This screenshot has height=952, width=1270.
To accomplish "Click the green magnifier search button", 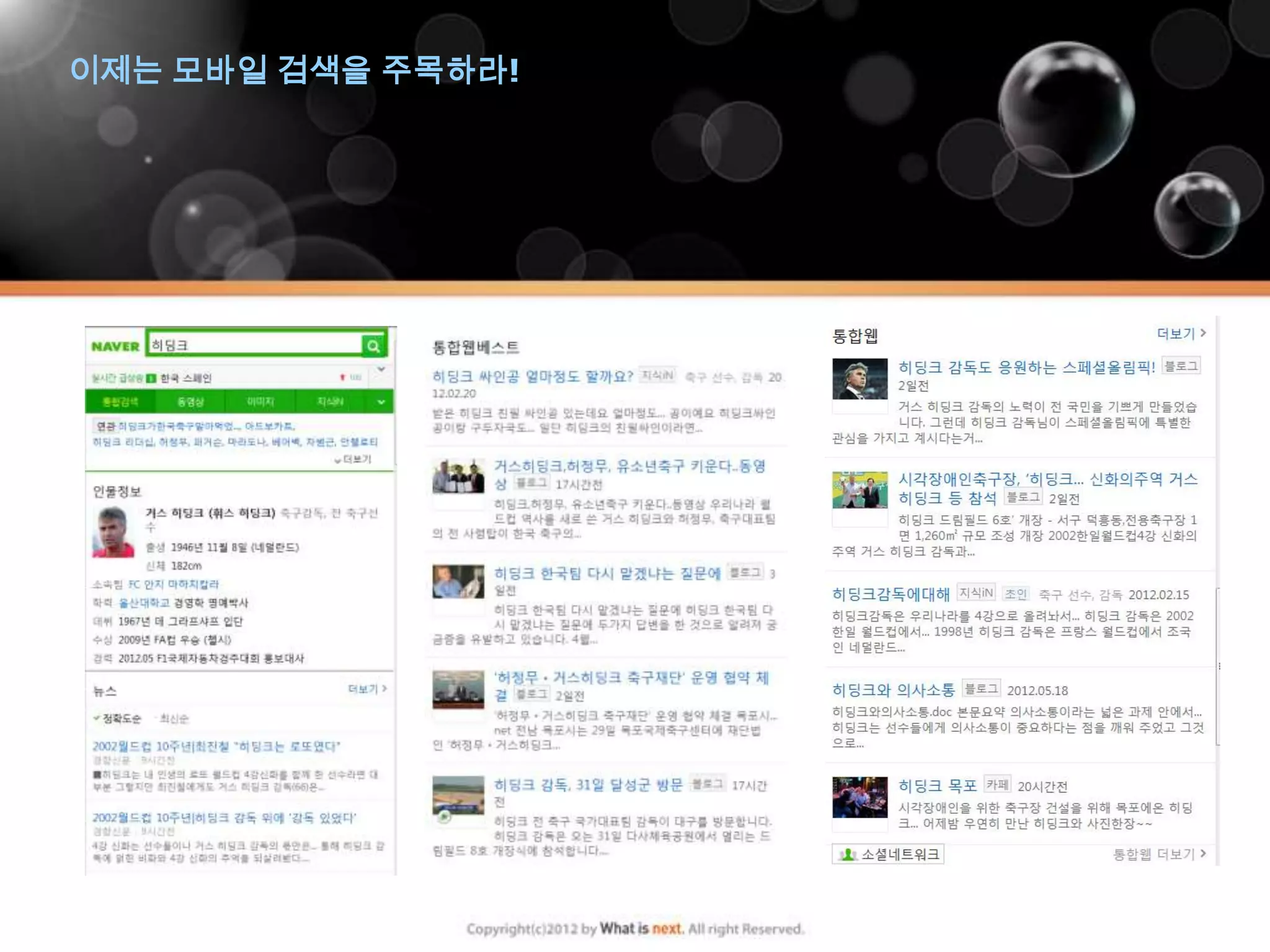I will [x=374, y=345].
